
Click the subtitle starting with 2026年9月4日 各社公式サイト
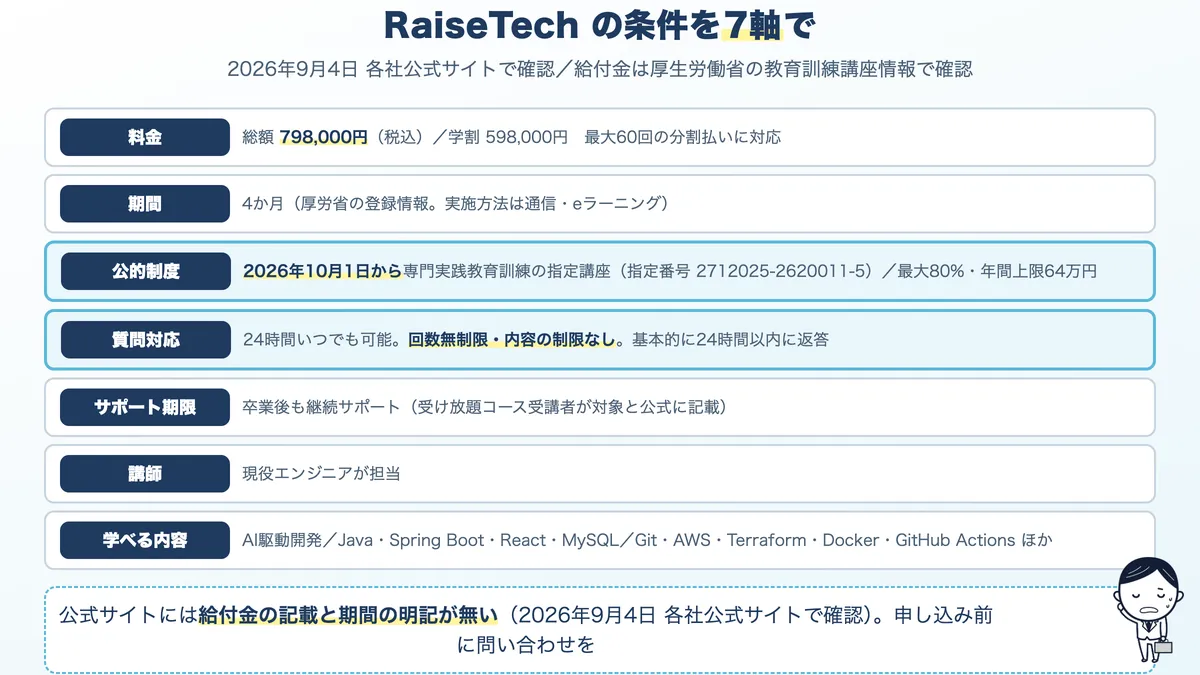tap(600, 69)
